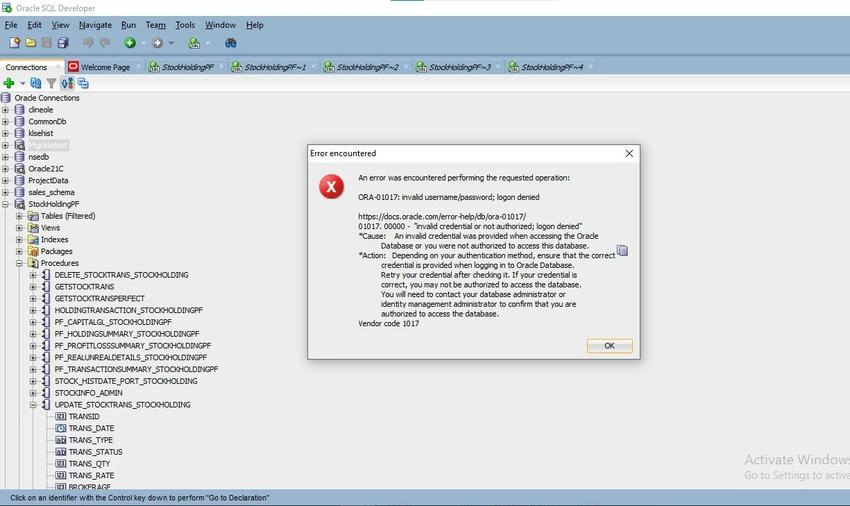Click OK in the error dialog
This screenshot has height=506, width=850.
click(609, 346)
